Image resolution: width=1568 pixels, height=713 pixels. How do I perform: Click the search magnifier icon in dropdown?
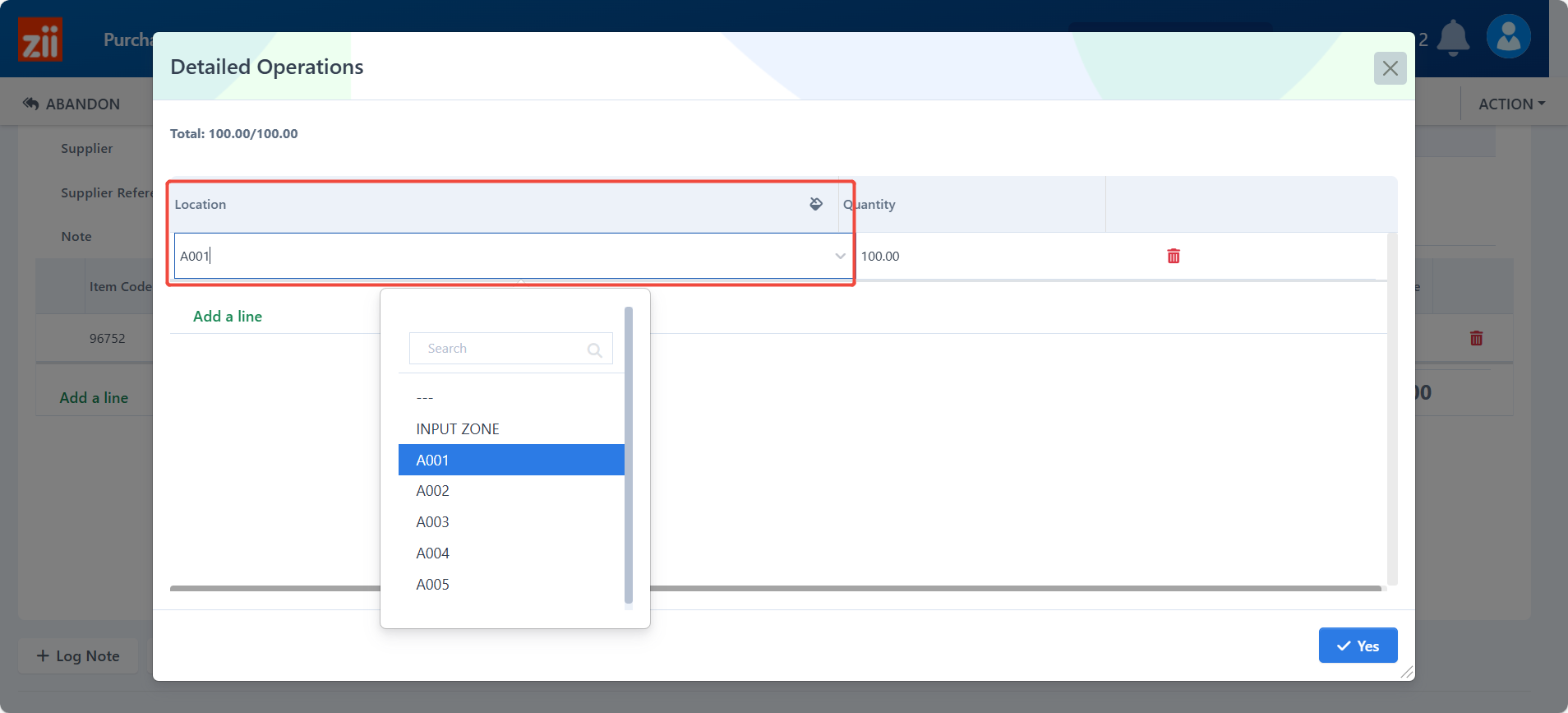click(x=594, y=350)
